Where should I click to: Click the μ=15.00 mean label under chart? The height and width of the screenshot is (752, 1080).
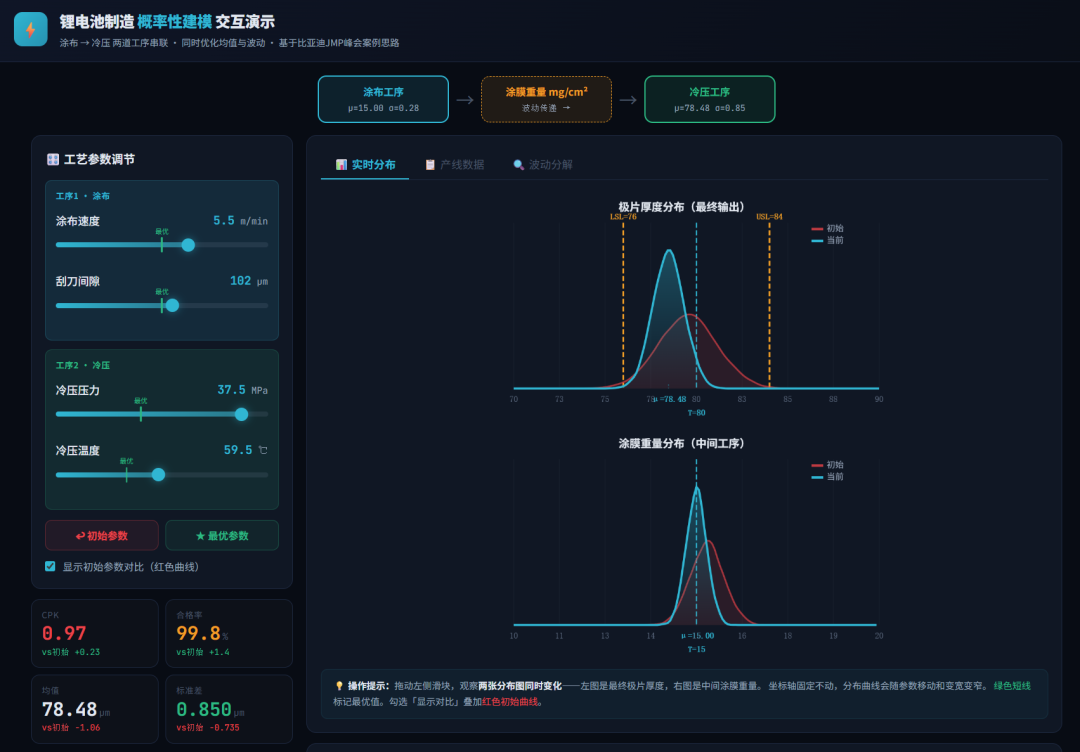pos(697,636)
